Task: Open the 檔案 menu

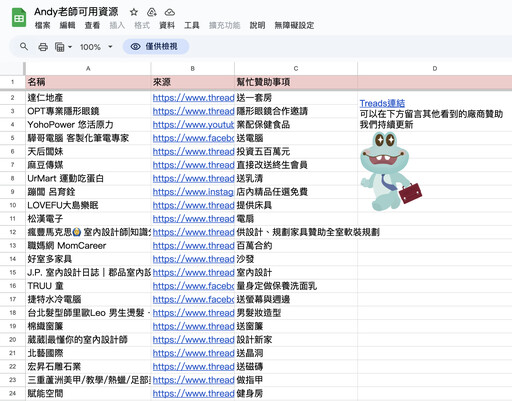Action: tap(42, 25)
